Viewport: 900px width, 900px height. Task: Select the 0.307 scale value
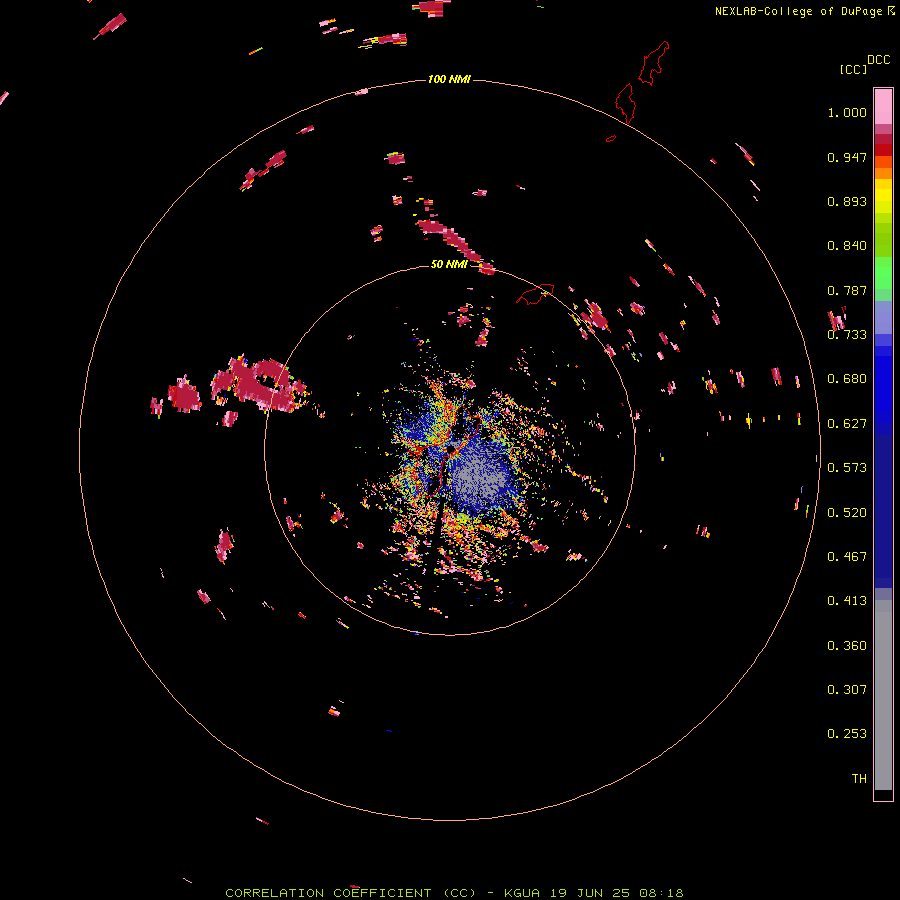[847, 690]
